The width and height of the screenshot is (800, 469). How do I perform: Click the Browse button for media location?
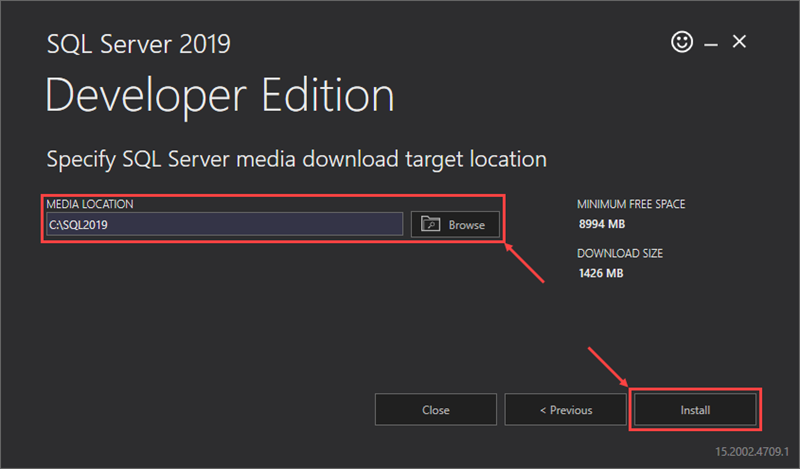click(x=455, y=224)
